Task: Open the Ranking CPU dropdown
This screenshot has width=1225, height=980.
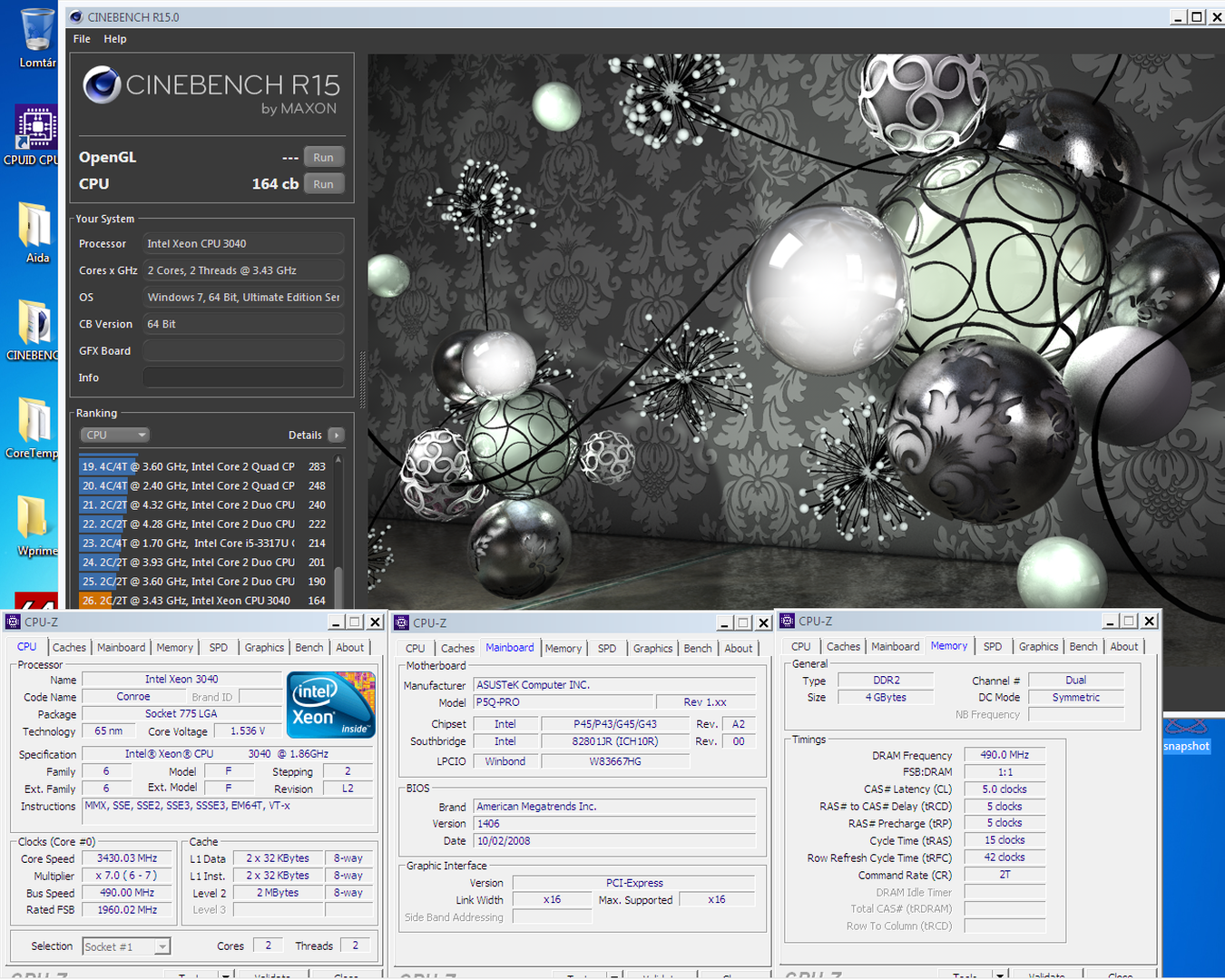Action: pyautogui.click(x=114, y=435)
